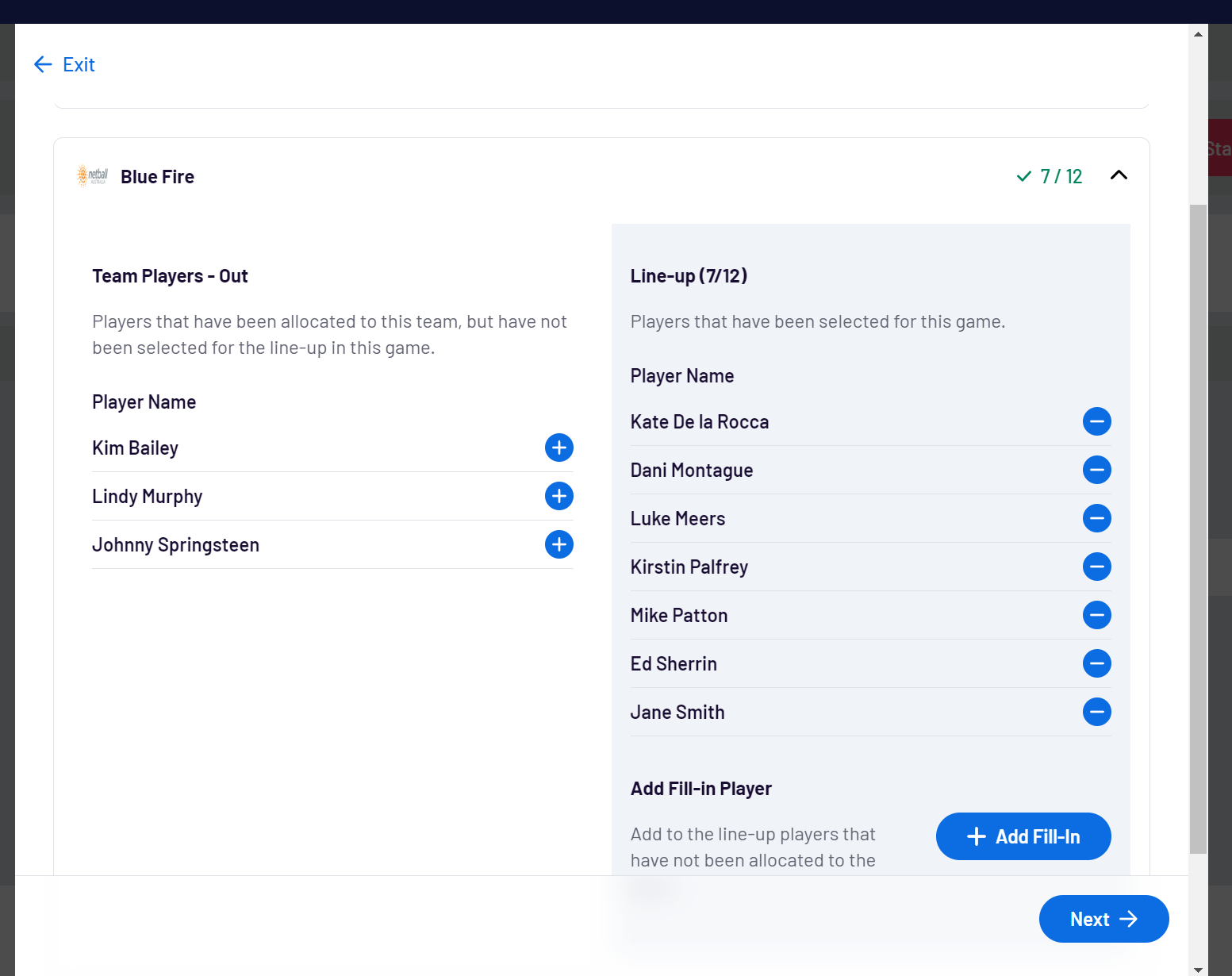1232x976 pixels.
Task: Proceed with the Next button
Action: click(1103, 919)
